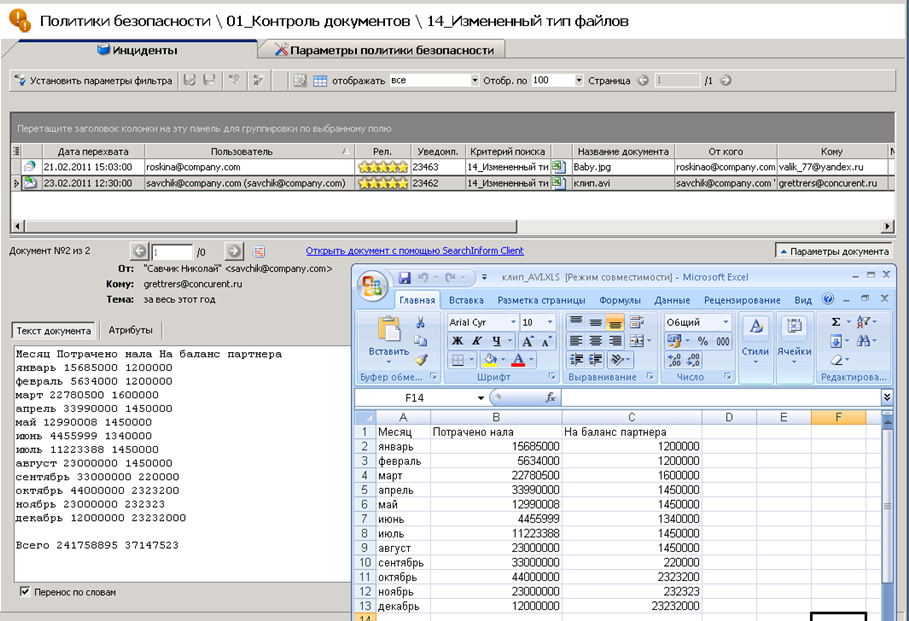
Task: Open the Отобр. по 100 dropdown
Action: coord(578,80)
